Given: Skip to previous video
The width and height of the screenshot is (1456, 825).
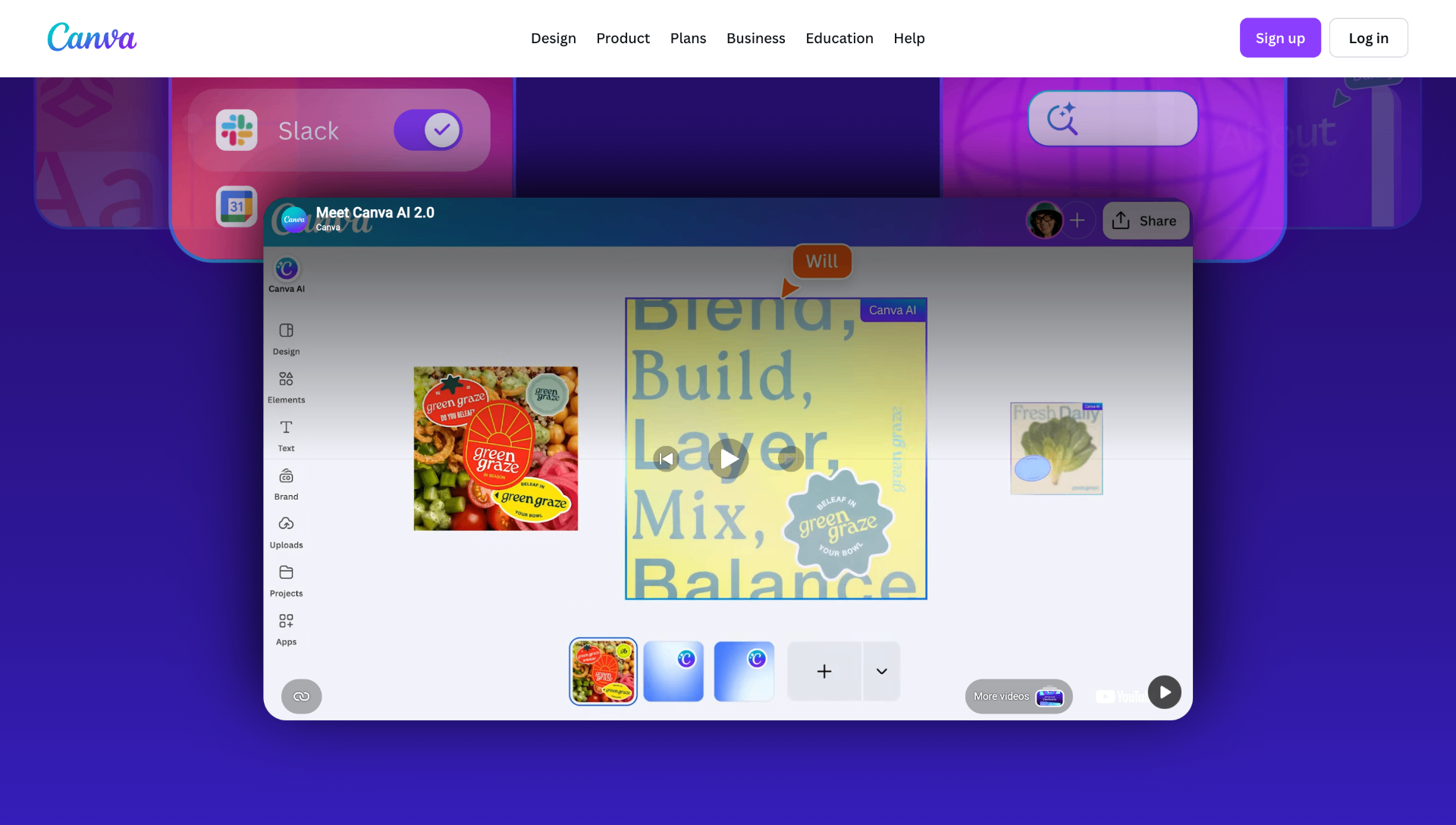Looking at the screenshot, I should 666,459.
